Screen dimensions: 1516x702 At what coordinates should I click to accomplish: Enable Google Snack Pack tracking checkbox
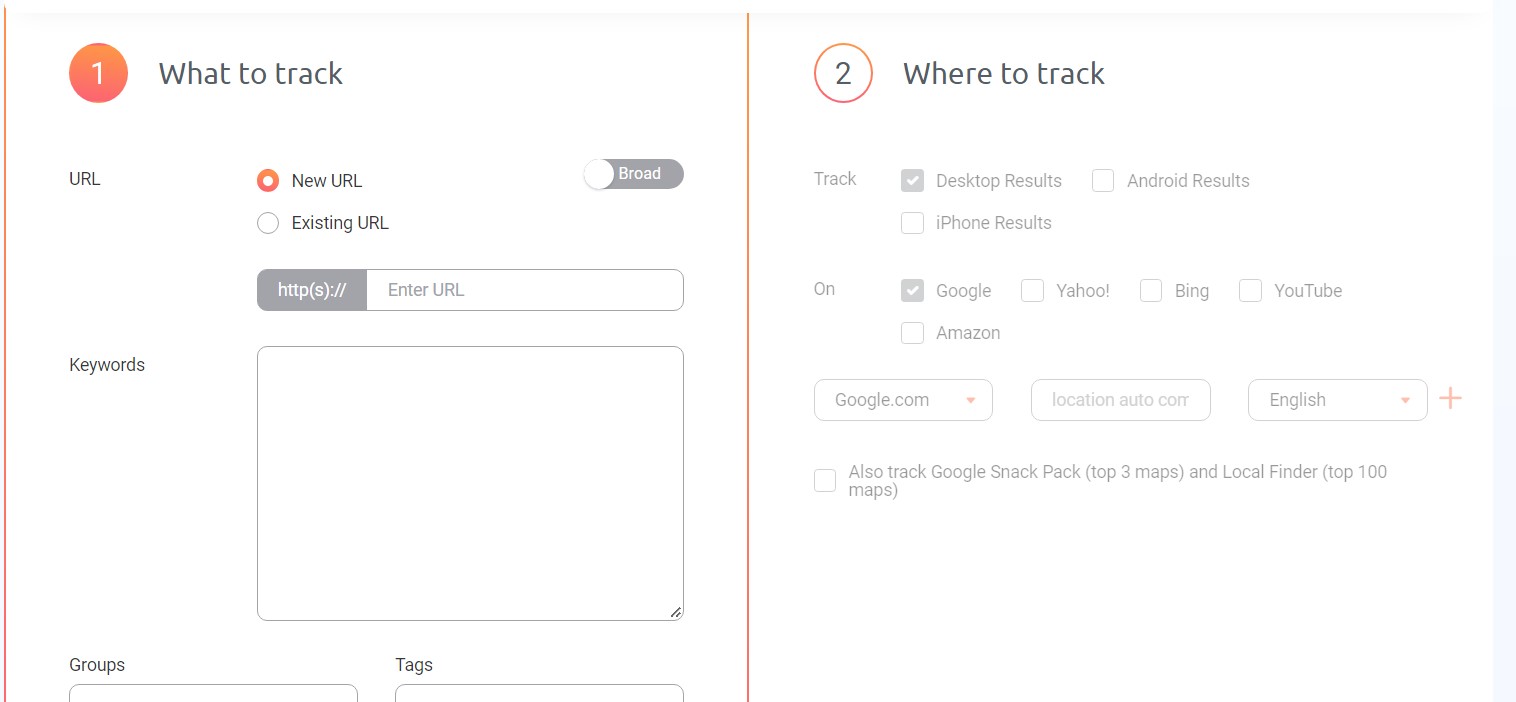(x=825, y=481)
